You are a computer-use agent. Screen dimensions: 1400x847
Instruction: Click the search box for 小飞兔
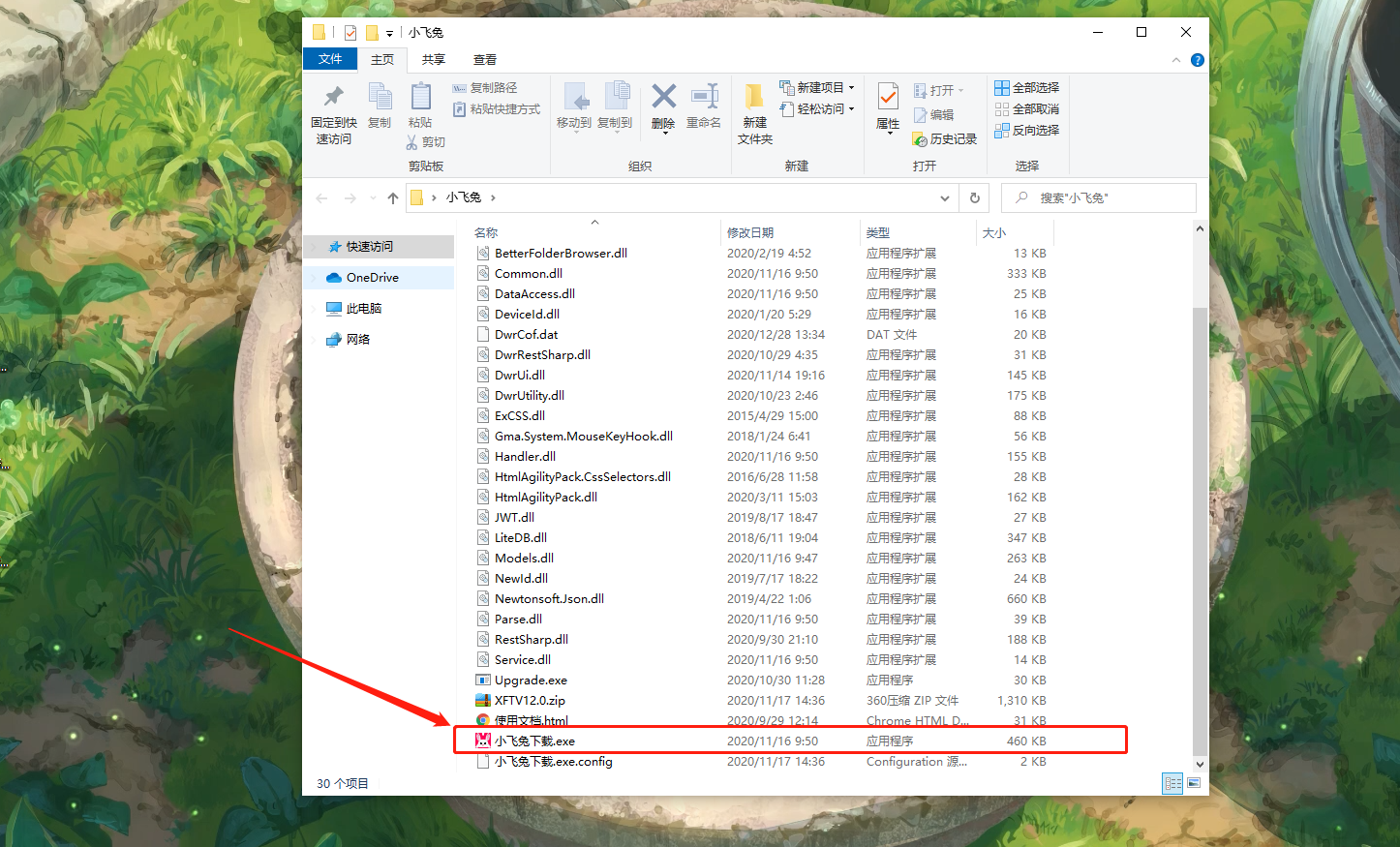(x=1099, y=197)
